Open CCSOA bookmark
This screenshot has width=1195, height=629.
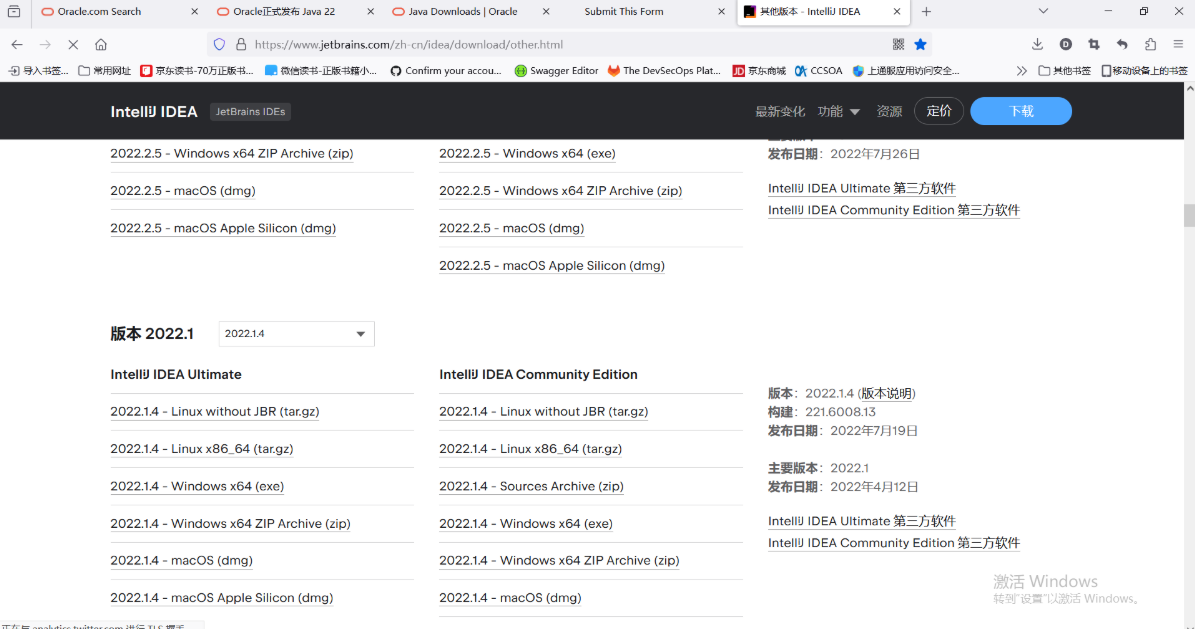[x=819, y=71]
